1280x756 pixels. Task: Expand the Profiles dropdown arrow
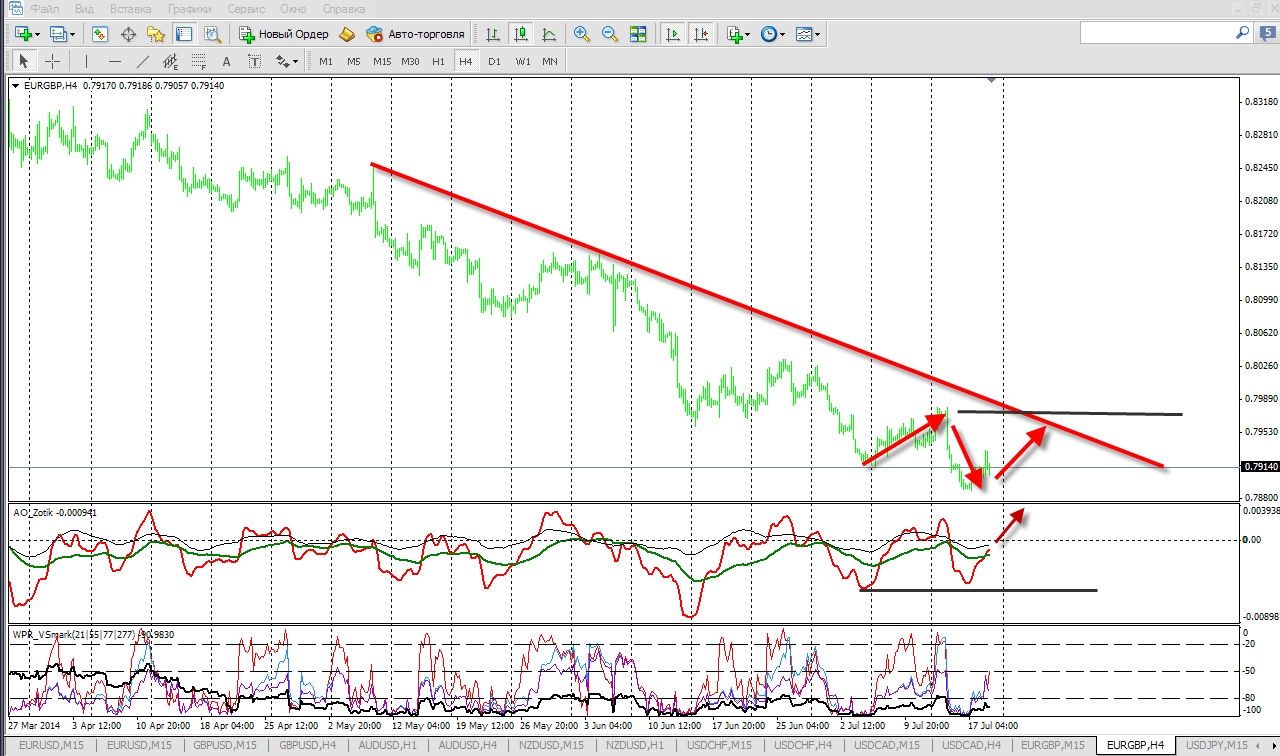point(72,34)
